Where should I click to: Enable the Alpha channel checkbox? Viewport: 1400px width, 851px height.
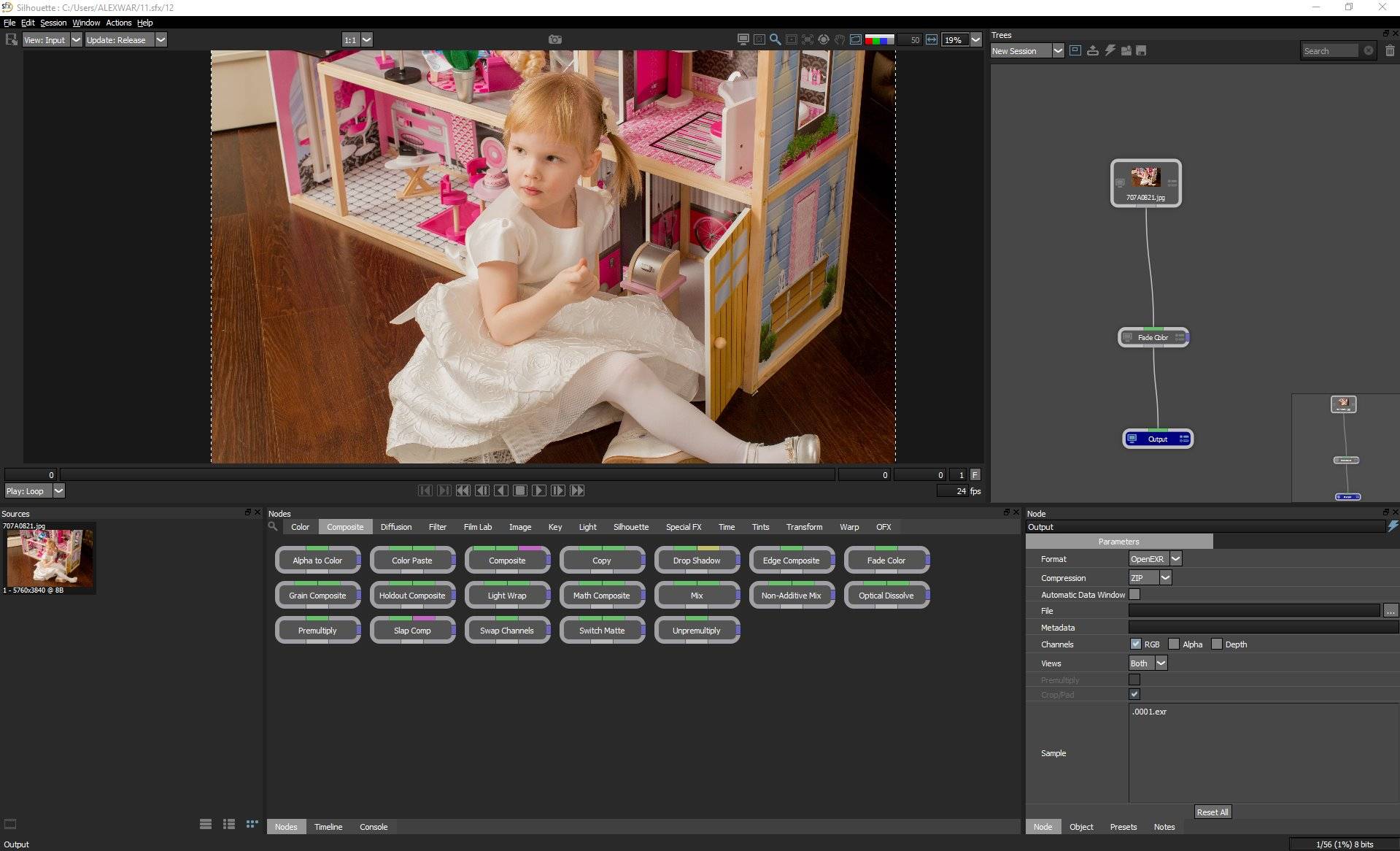(x=1173, y=644)
